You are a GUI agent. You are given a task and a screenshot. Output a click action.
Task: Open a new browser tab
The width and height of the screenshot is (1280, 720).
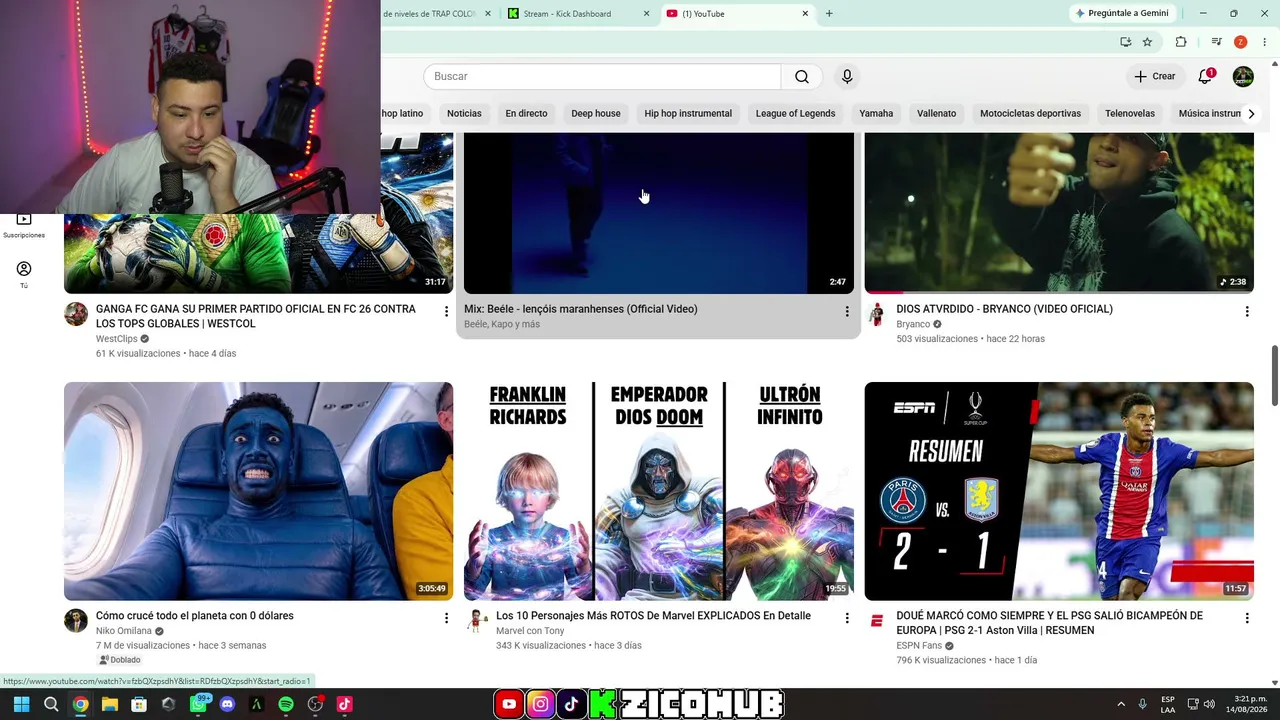[x=829, y=14]
